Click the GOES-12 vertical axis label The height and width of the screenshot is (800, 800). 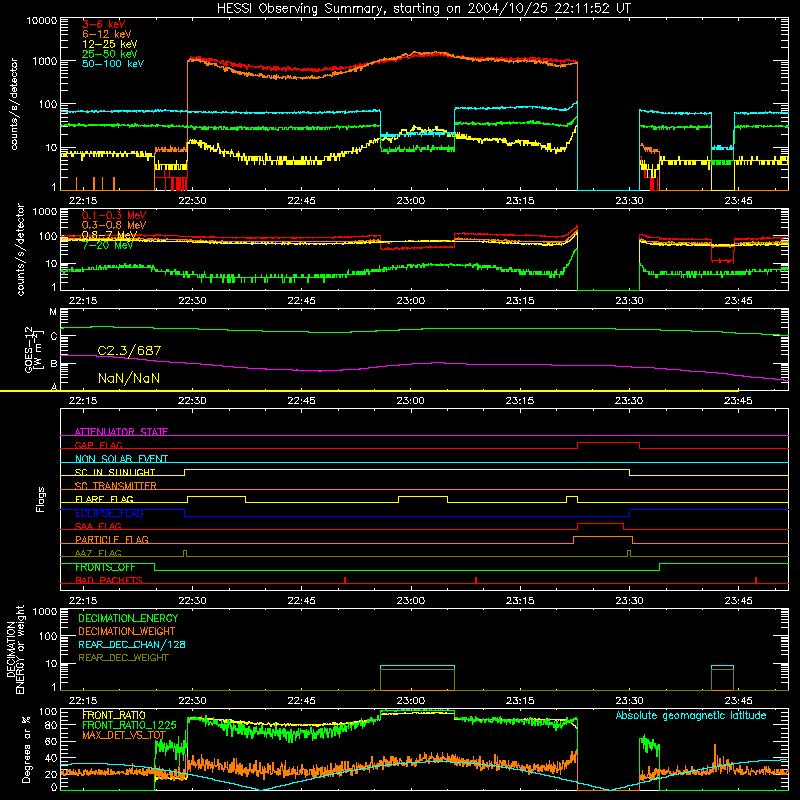[32, 349]
